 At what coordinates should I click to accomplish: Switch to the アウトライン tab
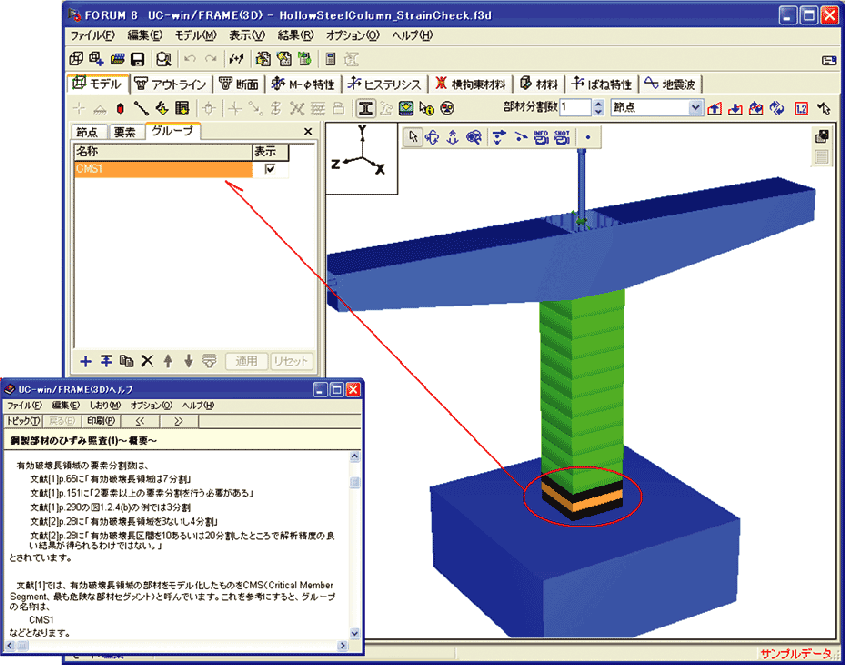(171, 84)
